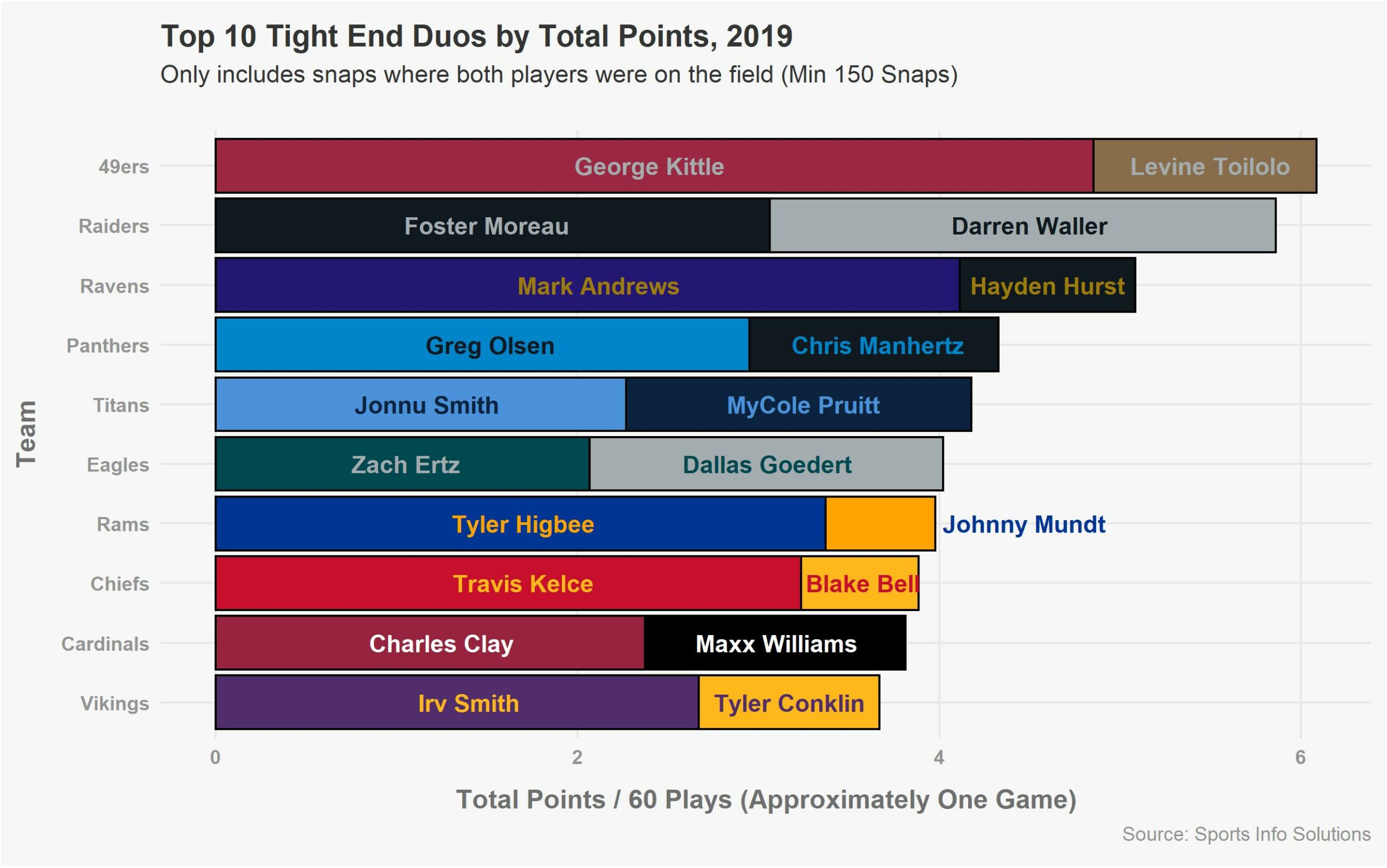Select the Travis Kelce red bar
The image size is (1387, 868).
[508, 584]
